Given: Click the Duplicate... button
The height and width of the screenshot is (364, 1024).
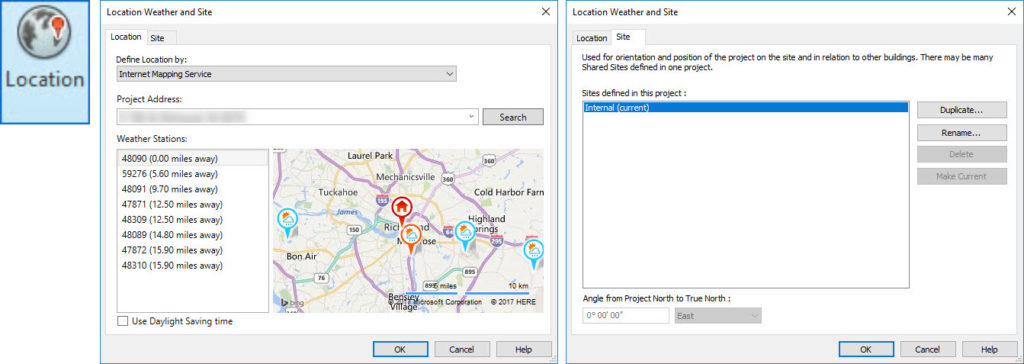Looking at the screenshot, I should pos(961,110).
